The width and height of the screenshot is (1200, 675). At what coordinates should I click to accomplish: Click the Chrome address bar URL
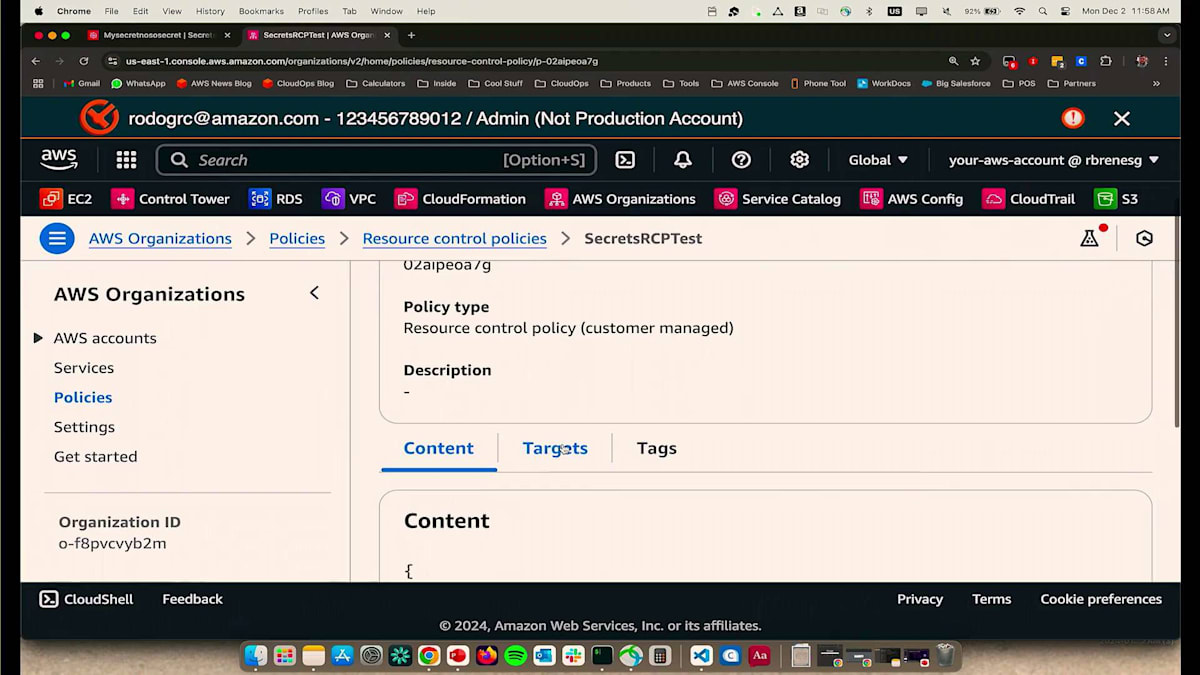[x=362, y=61]
